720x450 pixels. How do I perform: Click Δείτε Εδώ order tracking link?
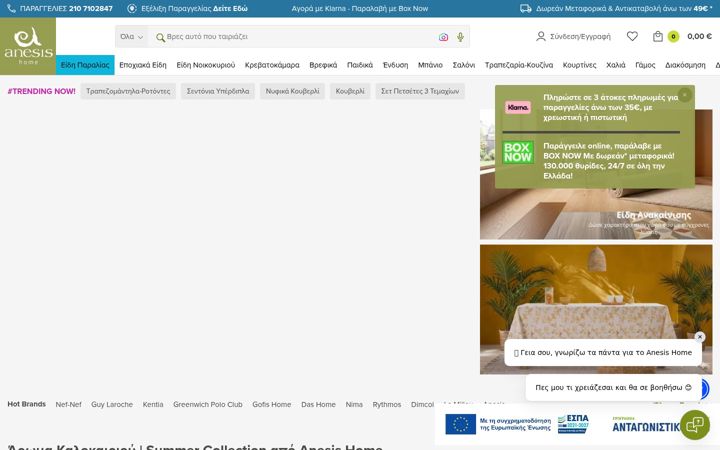(230, 8)
